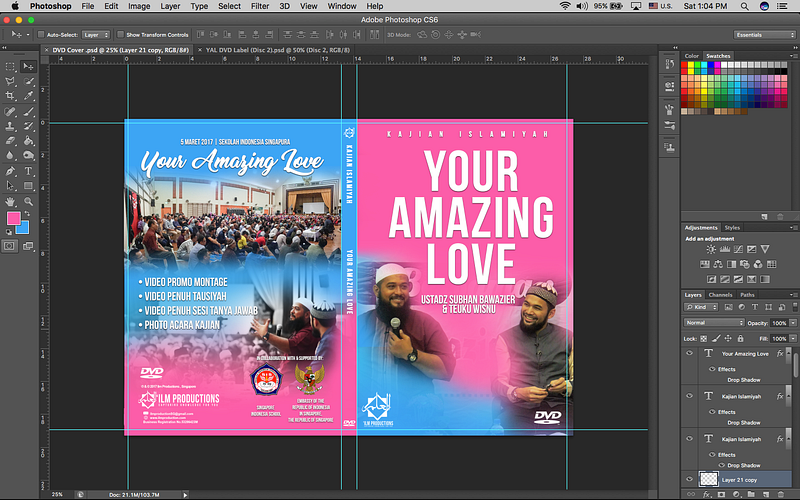This screenshot has height=500, width=800.
Task: Select the Rectangle shape tool
Action: (x=29, y=186)
